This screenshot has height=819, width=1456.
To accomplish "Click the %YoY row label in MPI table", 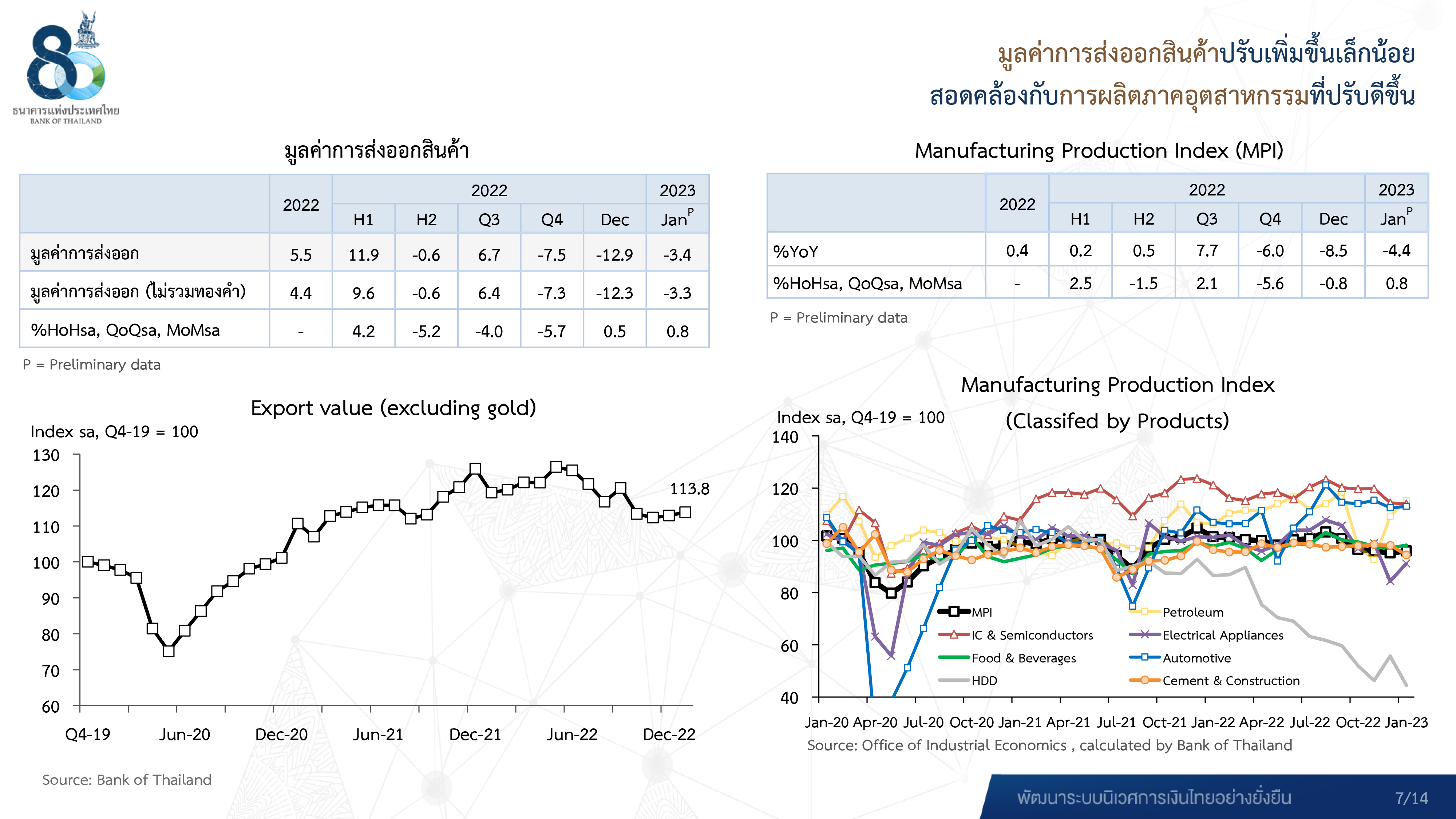I will 795,251.
